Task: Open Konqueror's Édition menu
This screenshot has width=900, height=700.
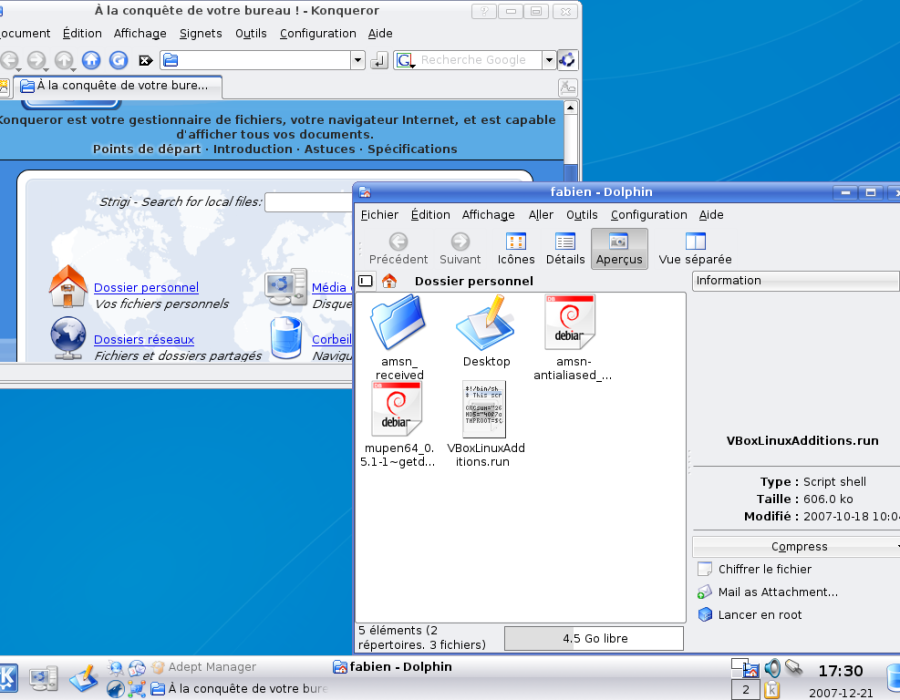Action: pyautogui.click(x=82, y=33)
